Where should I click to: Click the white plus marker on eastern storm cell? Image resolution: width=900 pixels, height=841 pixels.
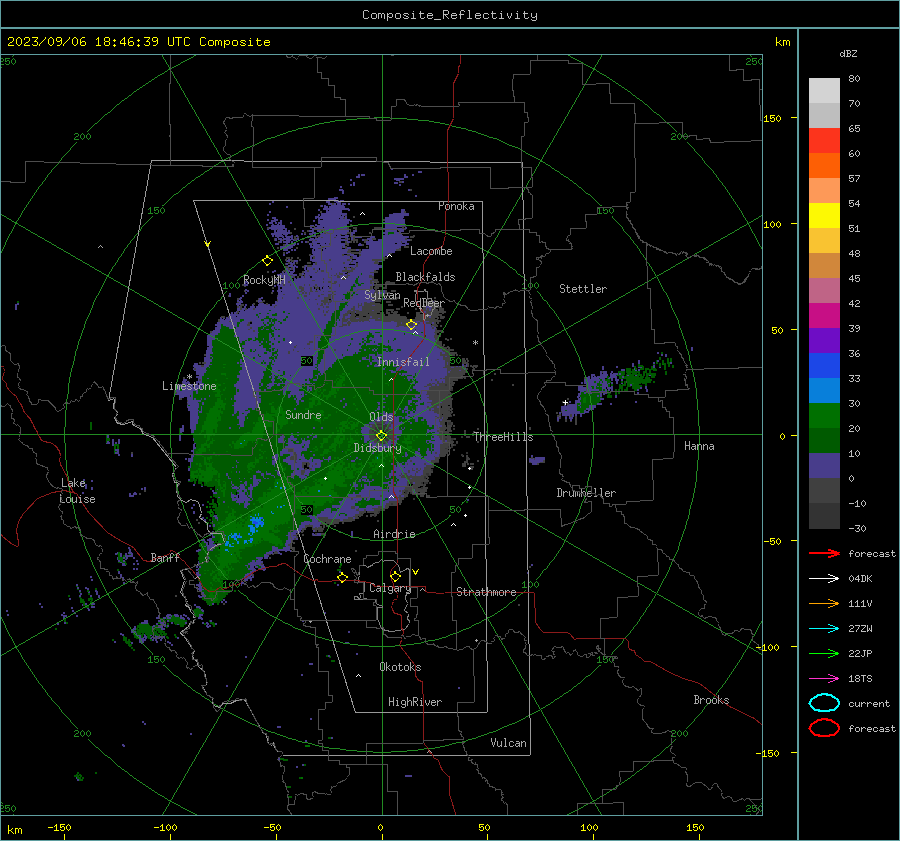[x=565, y=402]
